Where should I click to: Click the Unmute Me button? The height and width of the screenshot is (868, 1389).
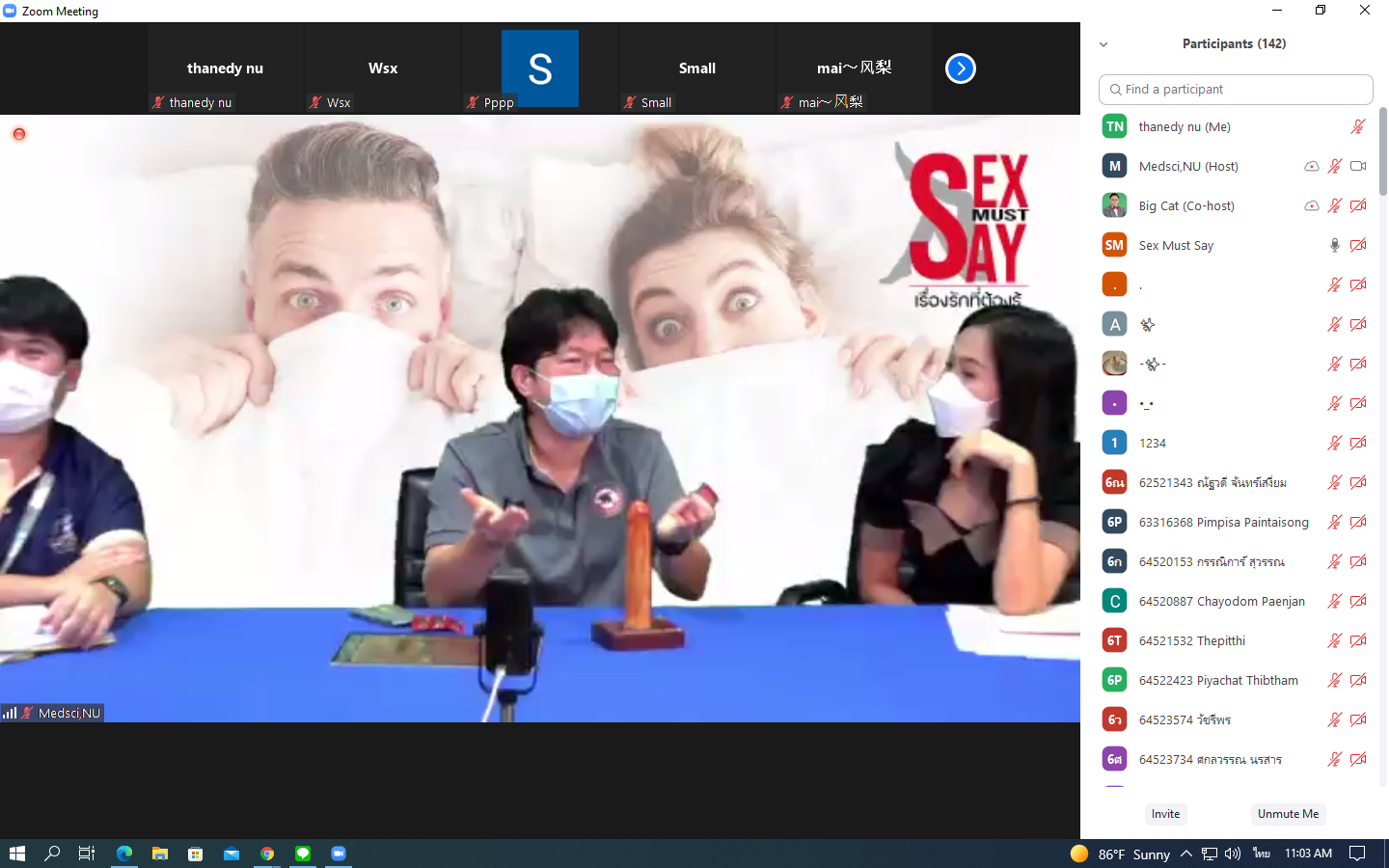(x=1288, y=814)
